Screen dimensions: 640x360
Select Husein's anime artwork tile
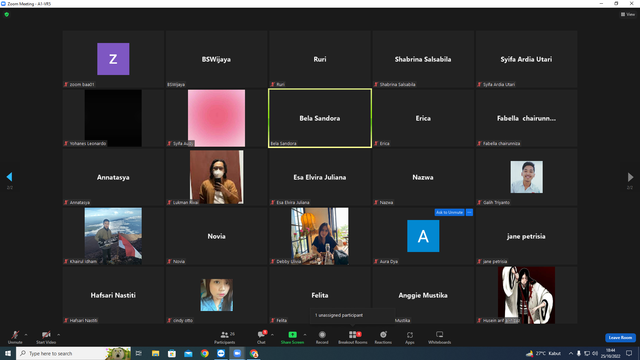pos(527,295)
